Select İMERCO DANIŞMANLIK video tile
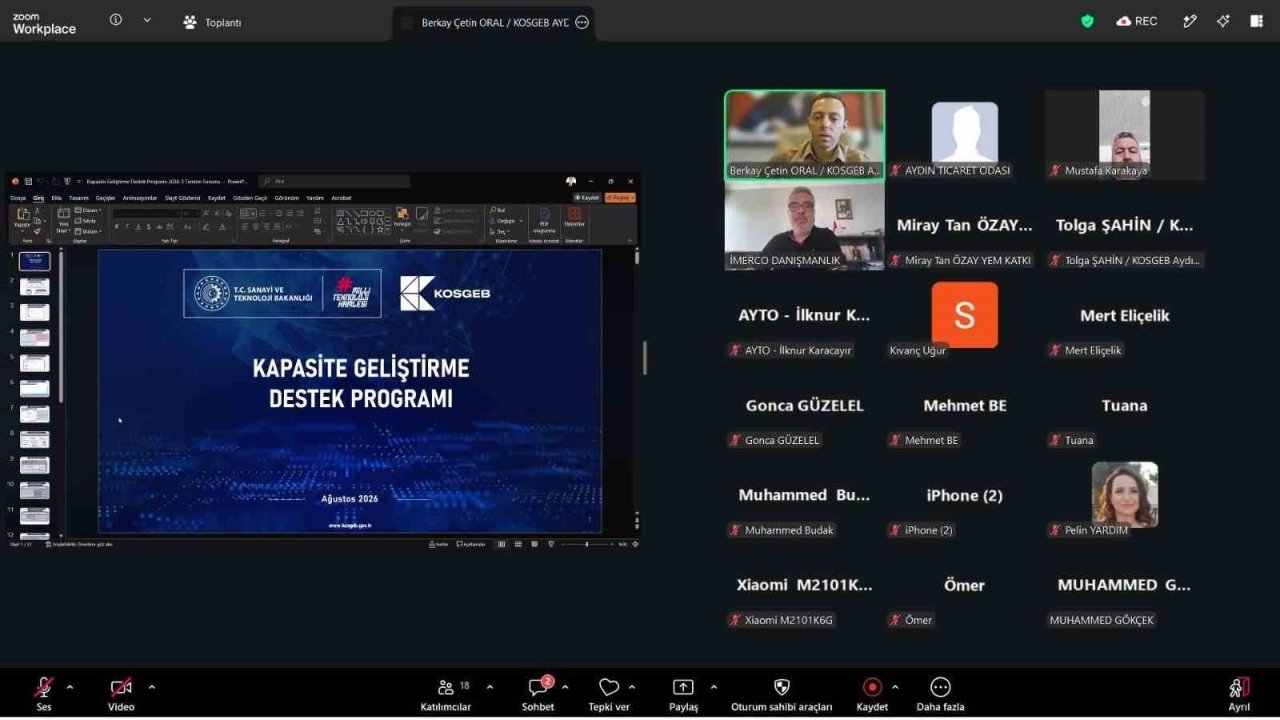 tap(805, 225)
